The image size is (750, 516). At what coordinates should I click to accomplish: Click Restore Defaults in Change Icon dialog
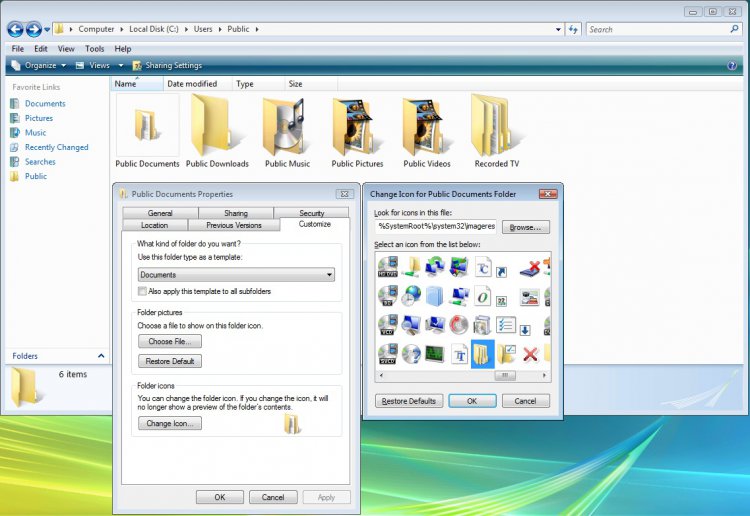tap(409, 401)
